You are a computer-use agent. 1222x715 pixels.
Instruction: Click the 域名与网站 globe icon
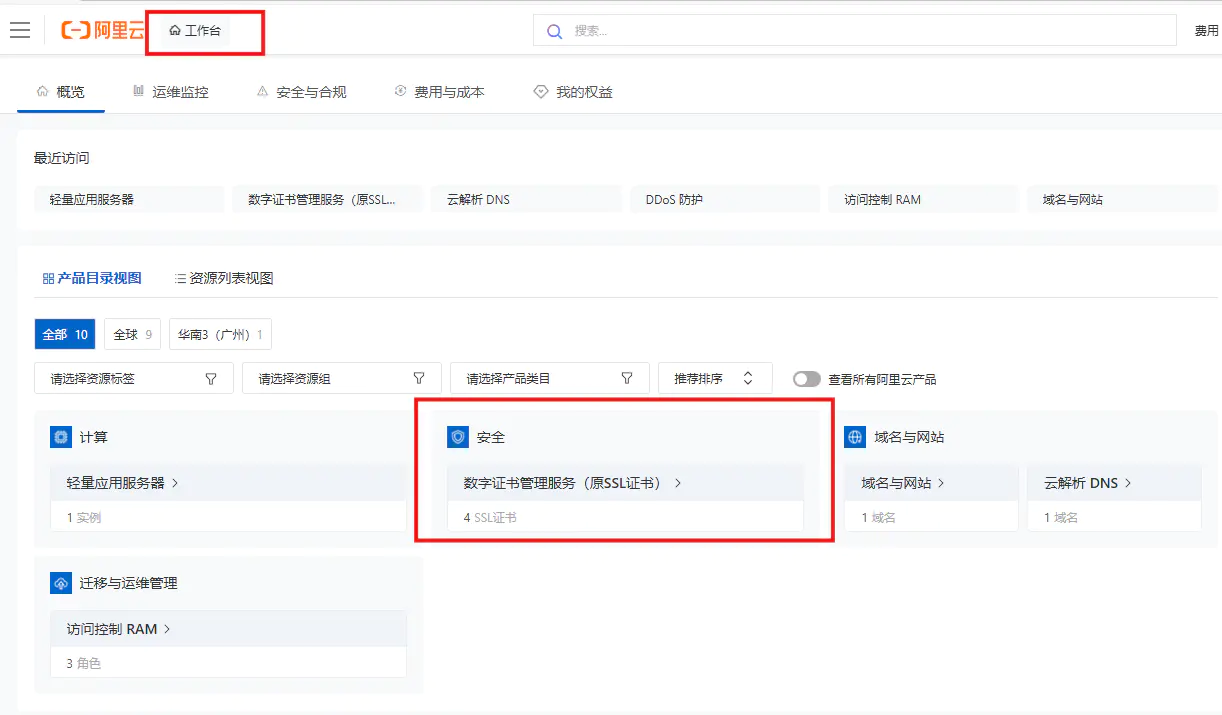tap(855, 437)
